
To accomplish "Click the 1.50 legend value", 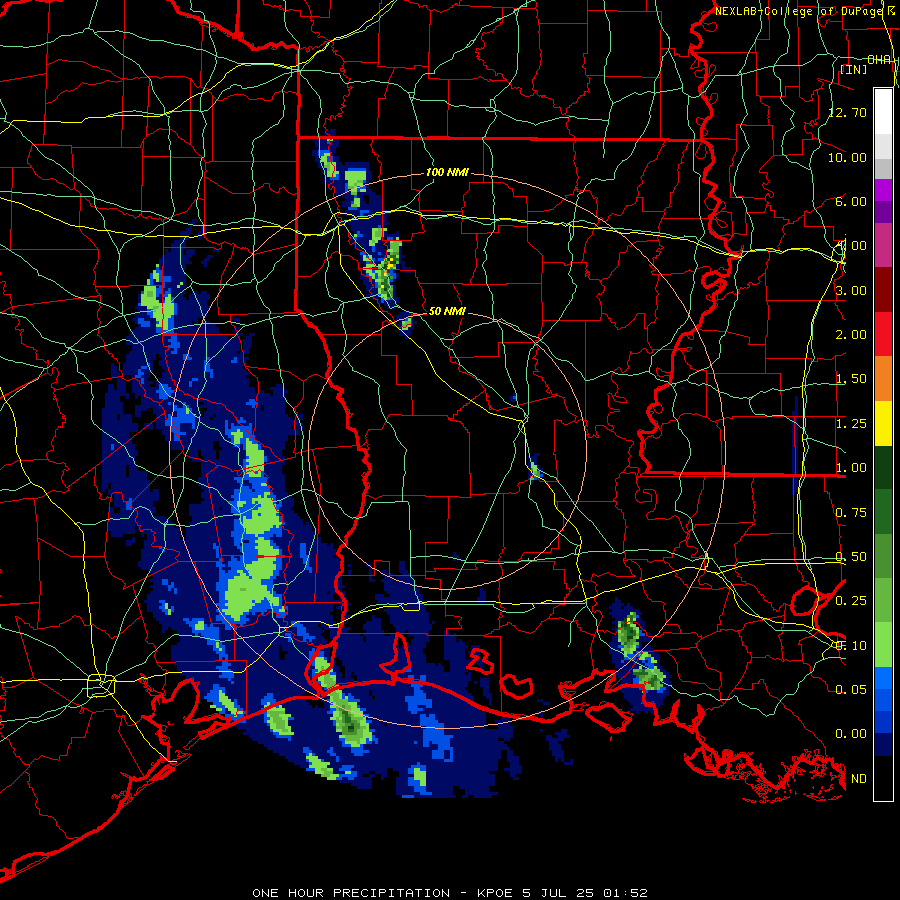I will coord(851,379).
